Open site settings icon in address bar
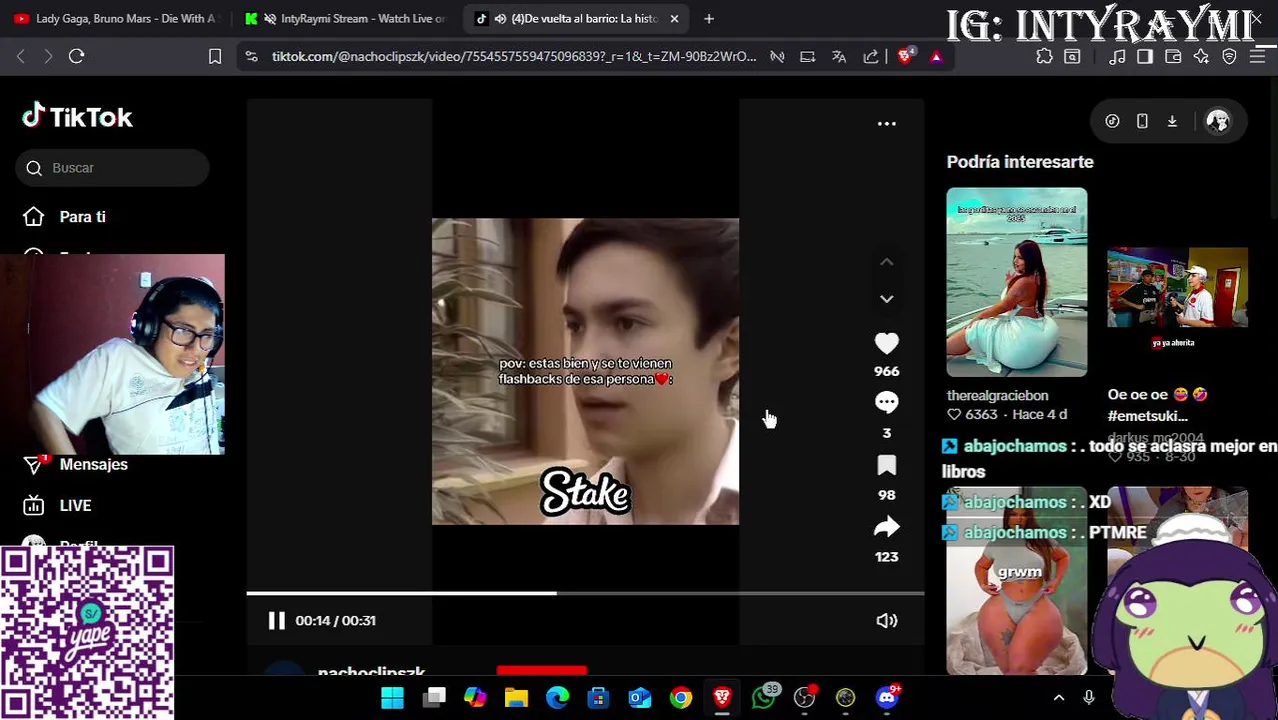The image size is (1278, 720). (251, 56)
